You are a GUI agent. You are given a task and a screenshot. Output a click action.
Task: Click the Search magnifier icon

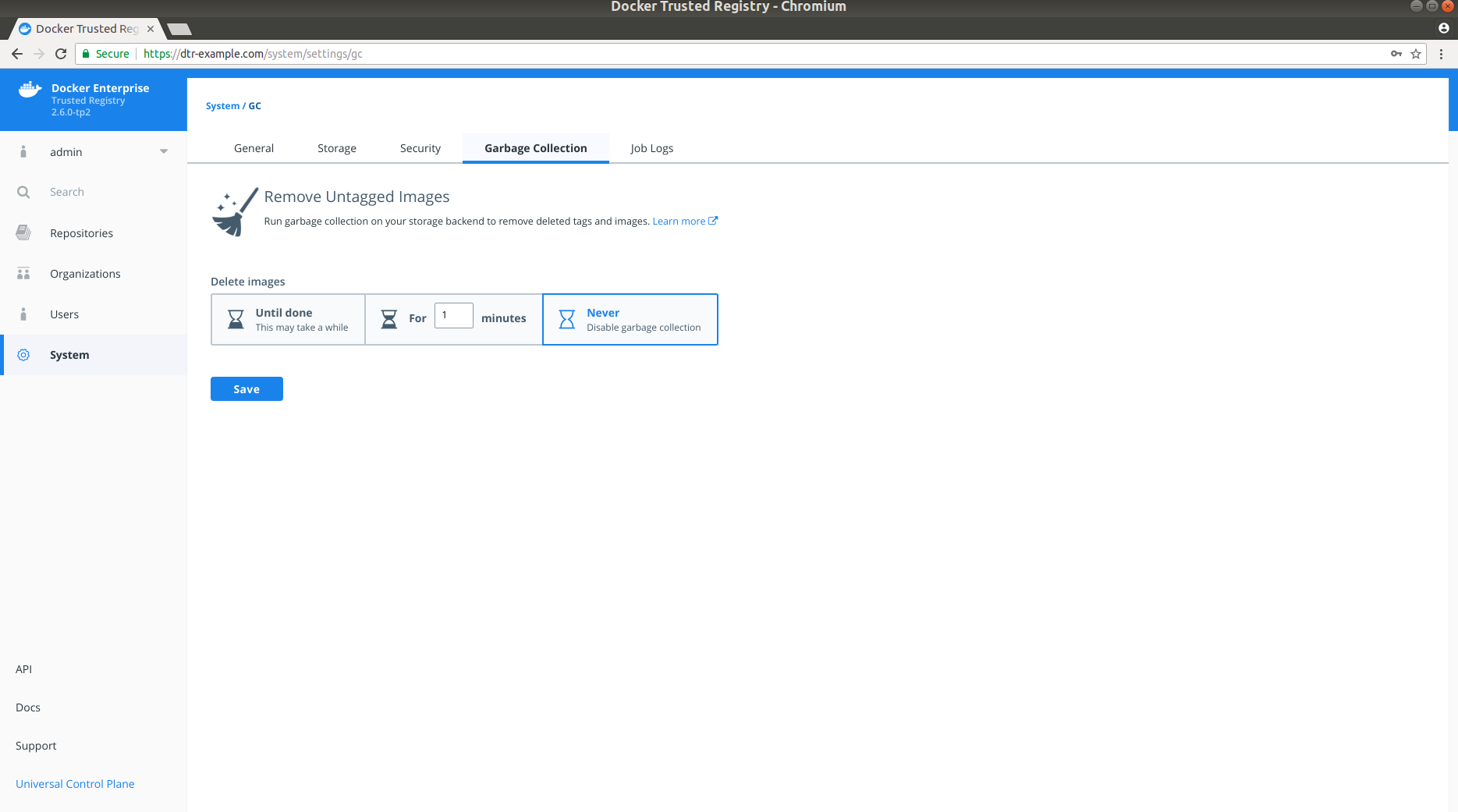pos(23,192)
